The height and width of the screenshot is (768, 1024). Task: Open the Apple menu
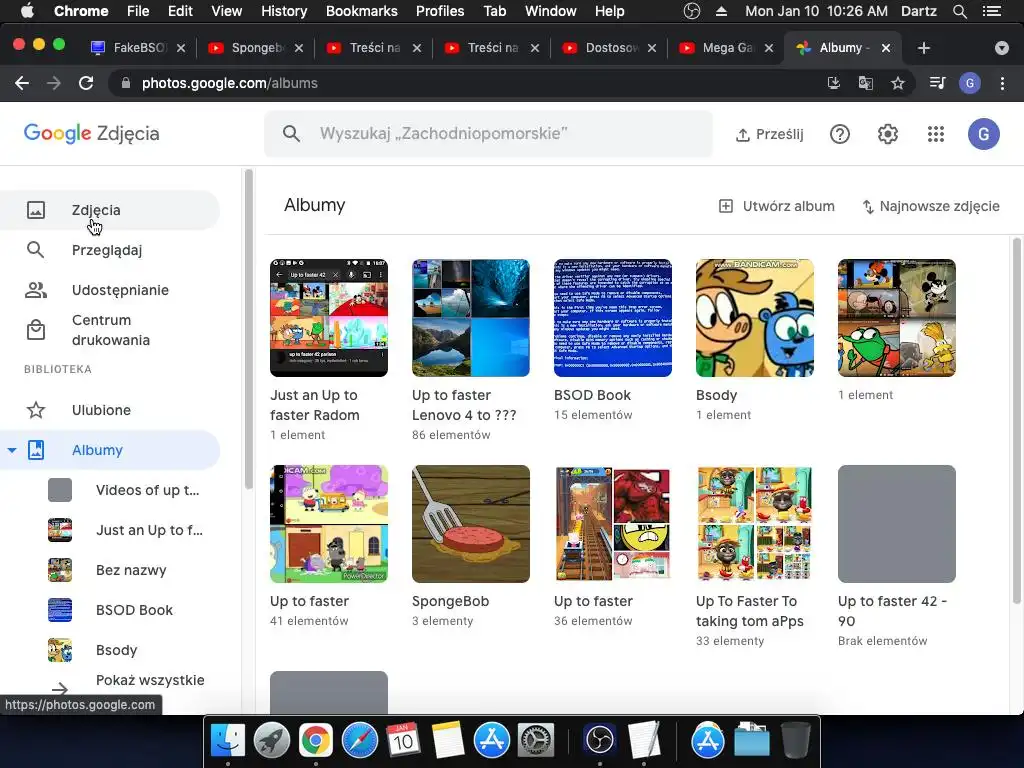tap(27, 11)
